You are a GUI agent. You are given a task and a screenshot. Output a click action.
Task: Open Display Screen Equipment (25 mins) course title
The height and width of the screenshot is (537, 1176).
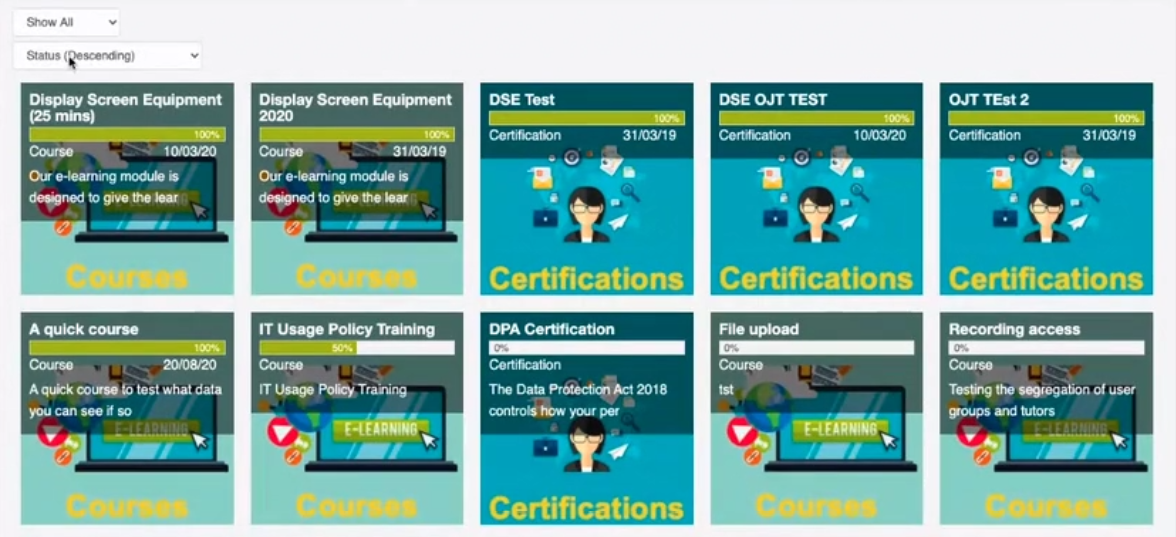pos(125,107)
